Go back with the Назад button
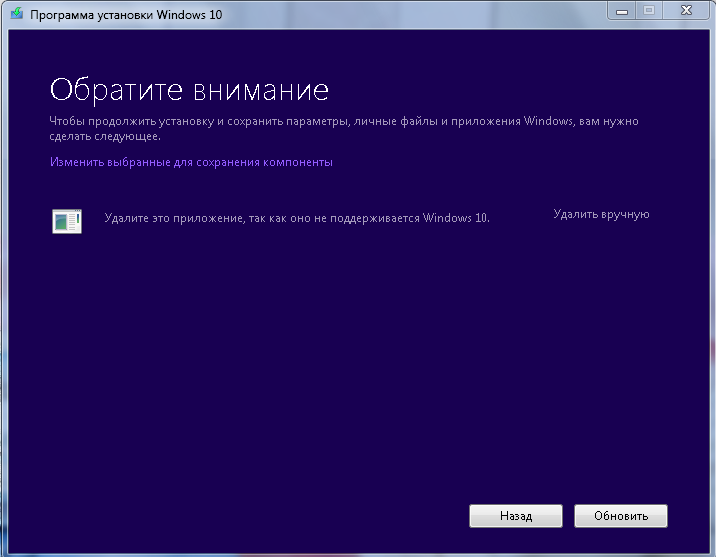Screen dimensions: 716x557 coord(516,516)
